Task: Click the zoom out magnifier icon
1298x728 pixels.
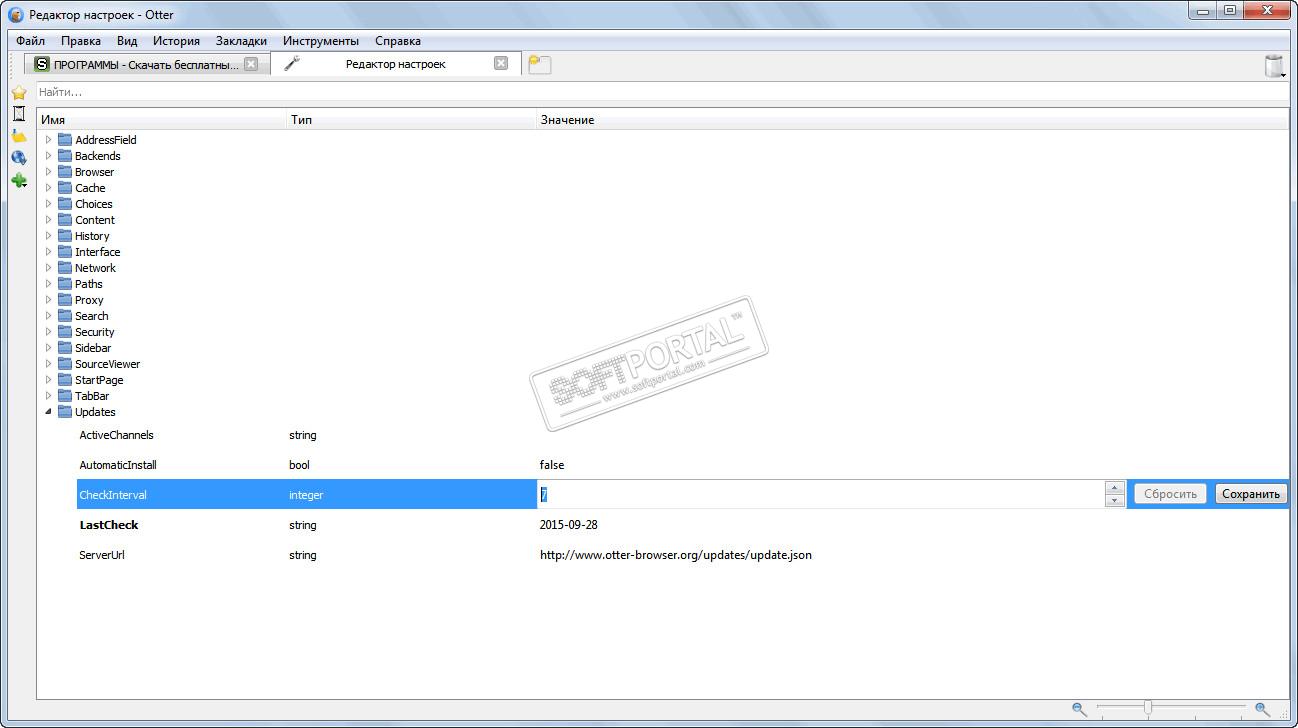Action: 1079,709
